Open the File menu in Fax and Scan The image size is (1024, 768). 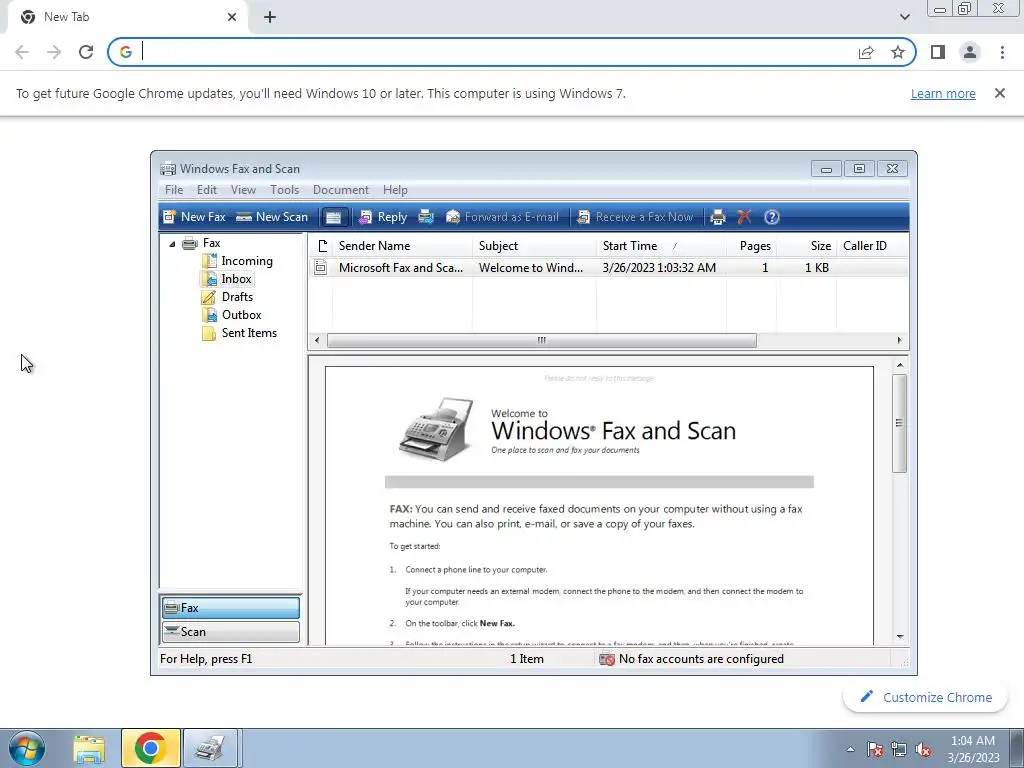coord(174,190)
